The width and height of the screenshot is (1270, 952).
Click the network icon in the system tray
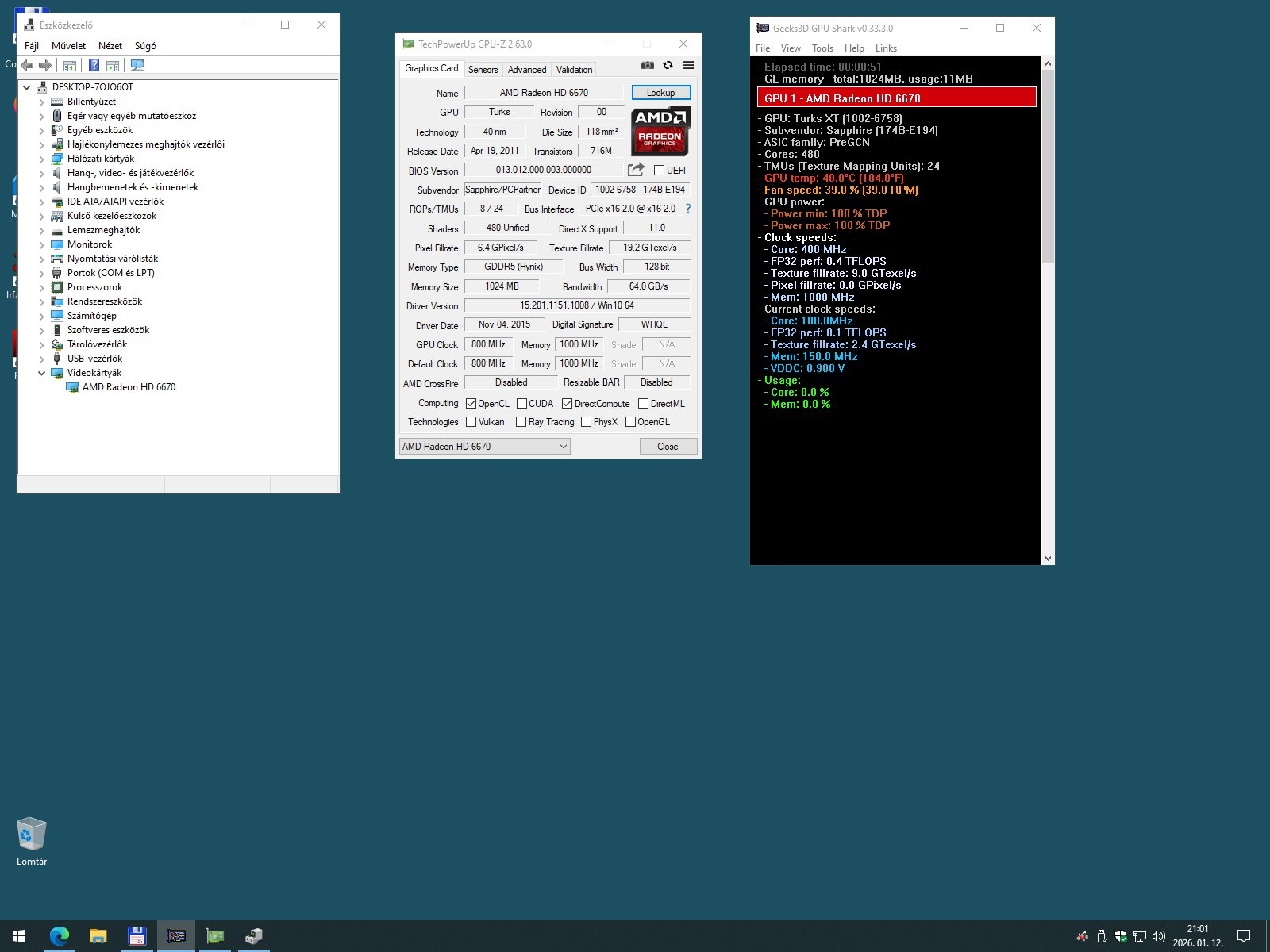click(1140, 936)
